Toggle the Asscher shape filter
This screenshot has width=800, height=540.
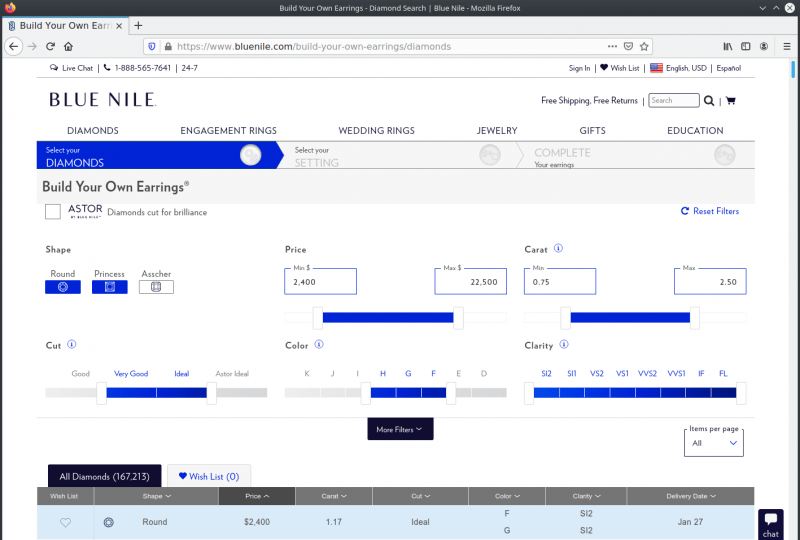156,287
